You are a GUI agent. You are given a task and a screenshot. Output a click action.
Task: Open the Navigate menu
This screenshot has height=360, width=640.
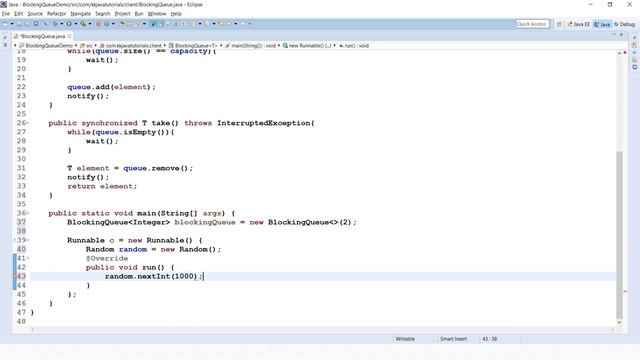80,13
